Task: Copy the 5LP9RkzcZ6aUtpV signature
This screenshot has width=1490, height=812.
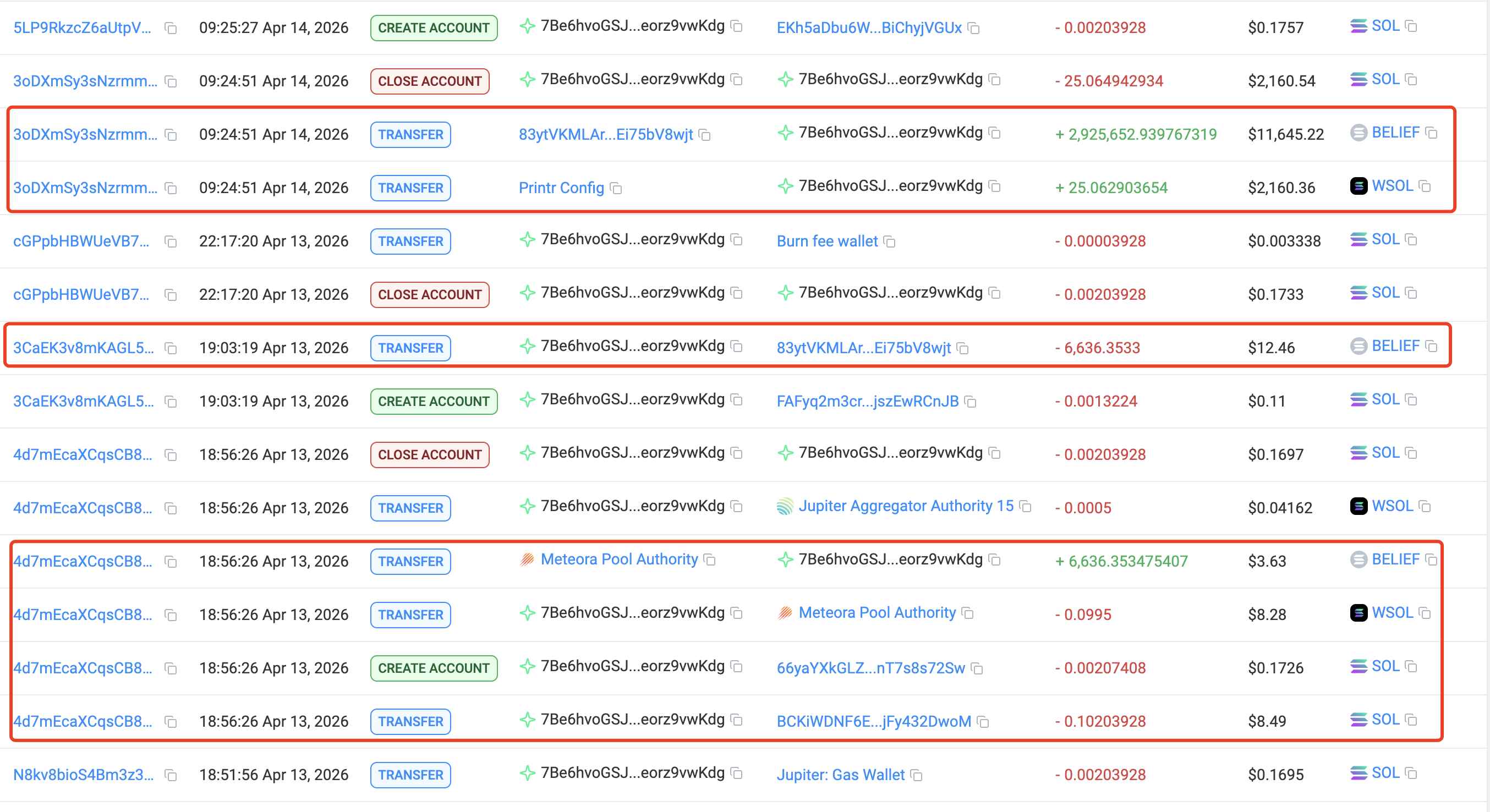Action: 171,29
